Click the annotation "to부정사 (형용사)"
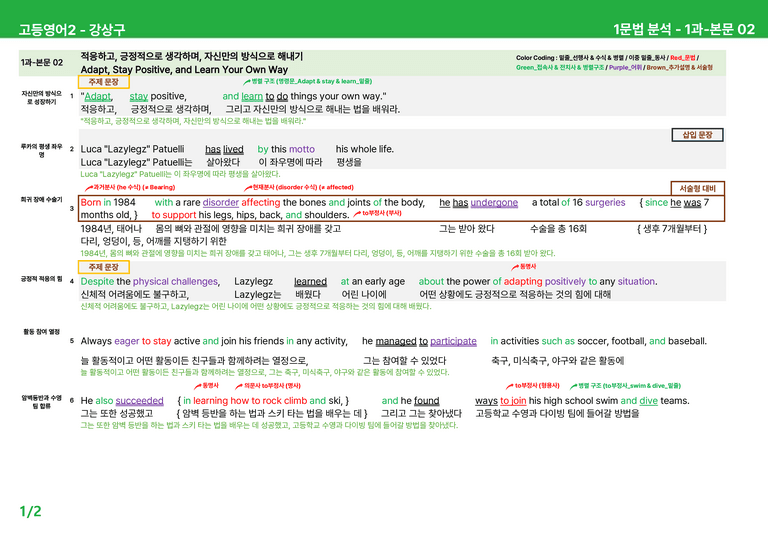This screenshot has width=768, height=543. 533,386
